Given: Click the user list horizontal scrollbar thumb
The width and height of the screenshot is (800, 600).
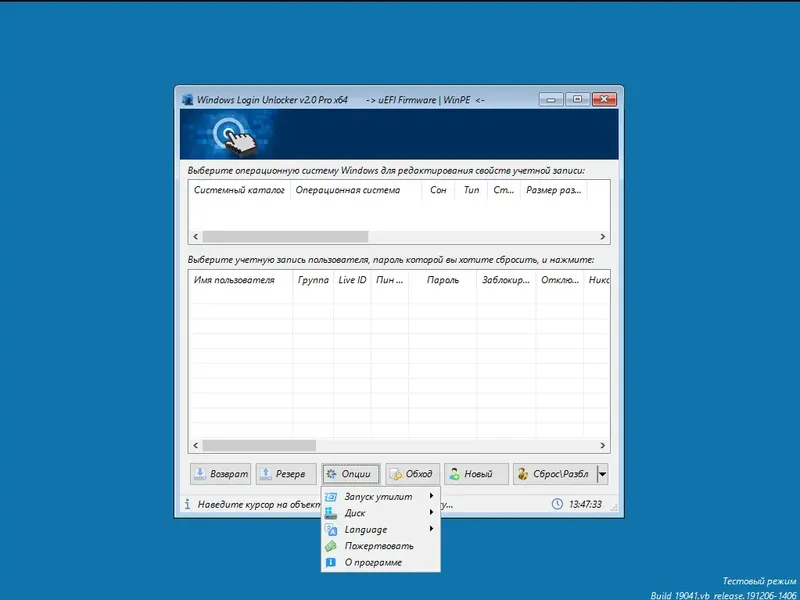Looking at the screenshot, I should [x=259, y=445].
